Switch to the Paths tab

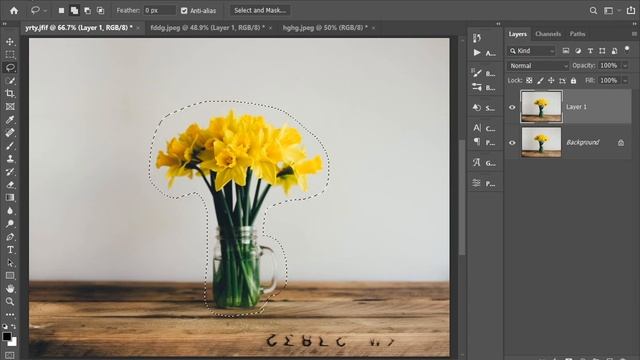point(578,34)
